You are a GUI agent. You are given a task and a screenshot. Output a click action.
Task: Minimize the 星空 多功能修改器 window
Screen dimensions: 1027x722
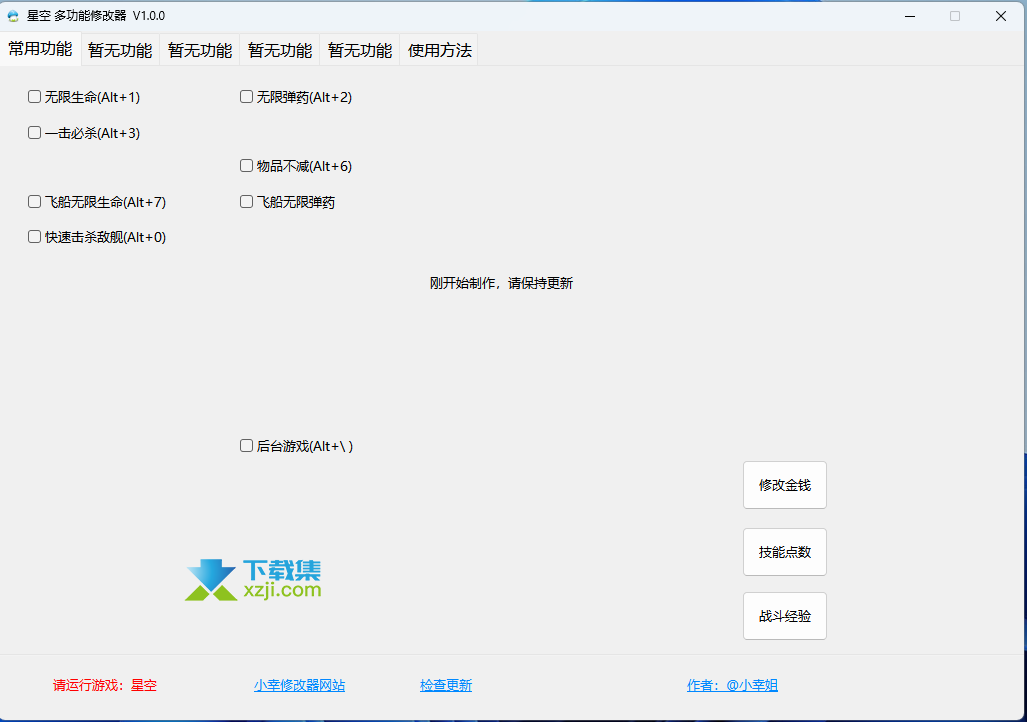coord(910,16)
